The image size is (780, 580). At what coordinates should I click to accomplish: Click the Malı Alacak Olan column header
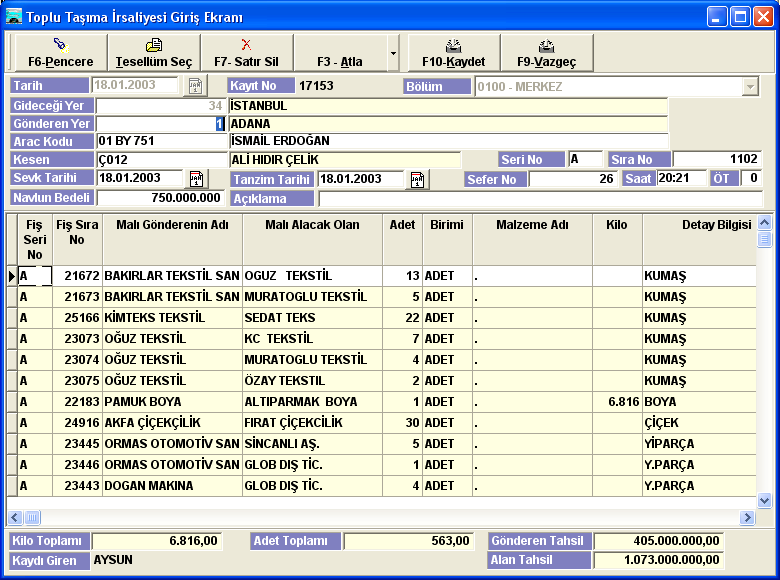(x=312, y=239)
